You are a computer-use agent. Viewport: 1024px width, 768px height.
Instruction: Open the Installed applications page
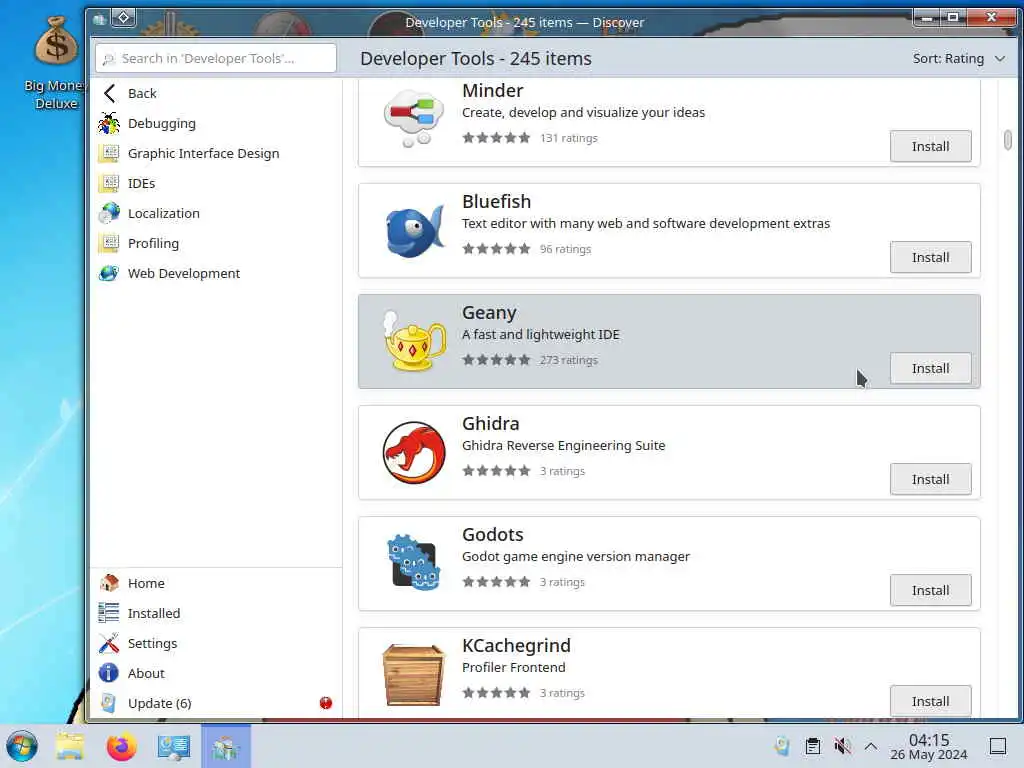coord(216,613)
